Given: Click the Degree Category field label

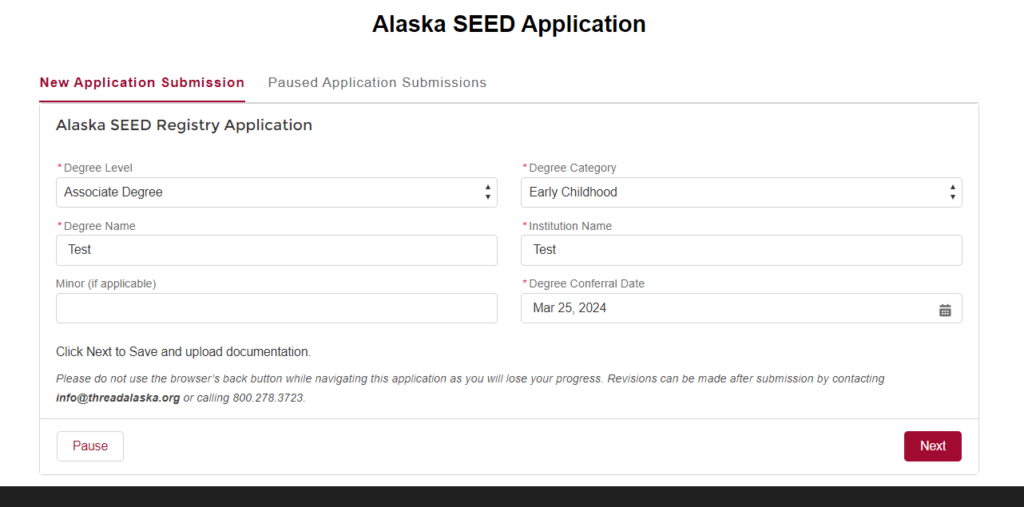Looking at the screenshot, I should click(572, 168).
